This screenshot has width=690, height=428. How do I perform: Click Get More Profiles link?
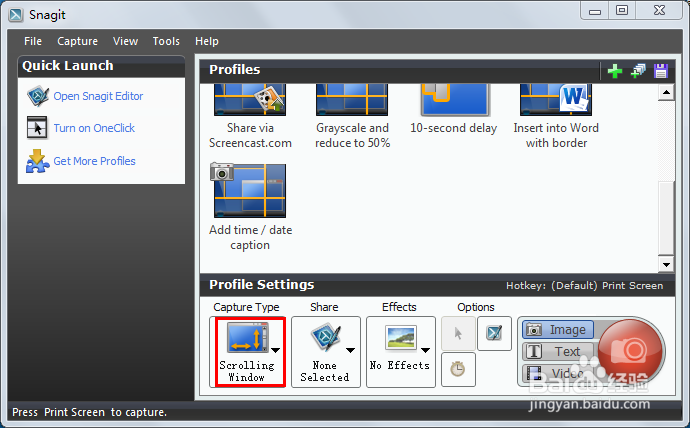coord(94,161)
